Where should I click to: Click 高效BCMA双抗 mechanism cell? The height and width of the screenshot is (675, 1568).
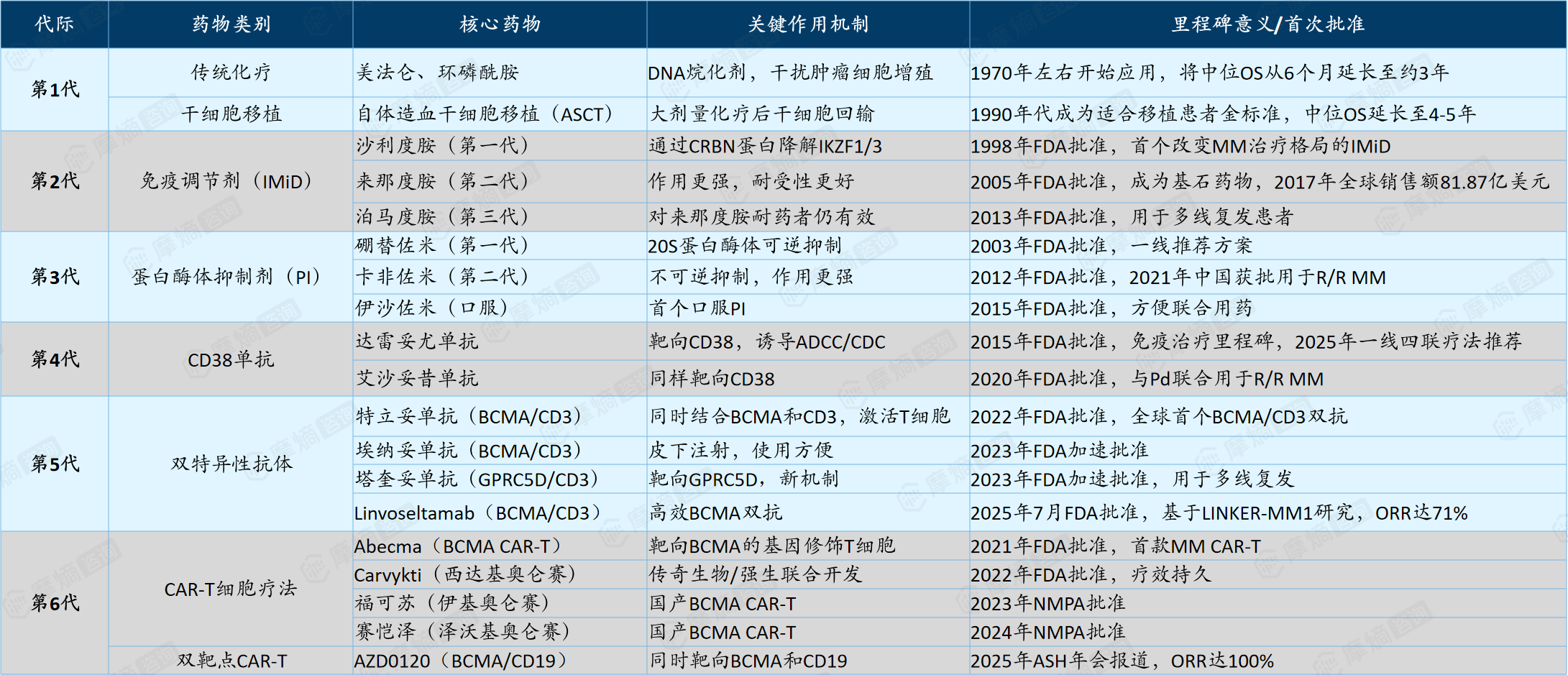[808, 513]
